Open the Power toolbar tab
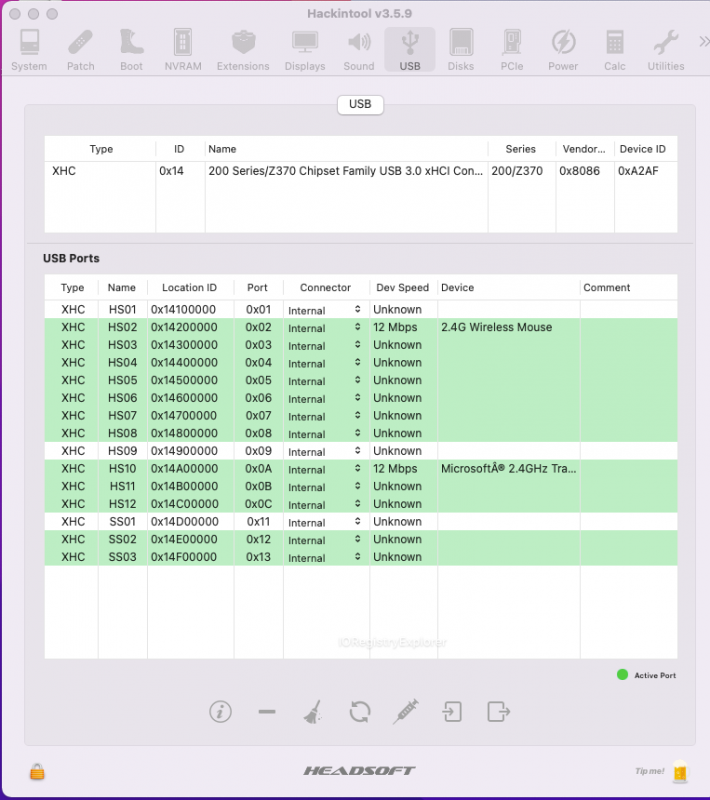The width and height of the screenshot is (710, 800). point(563,50)
